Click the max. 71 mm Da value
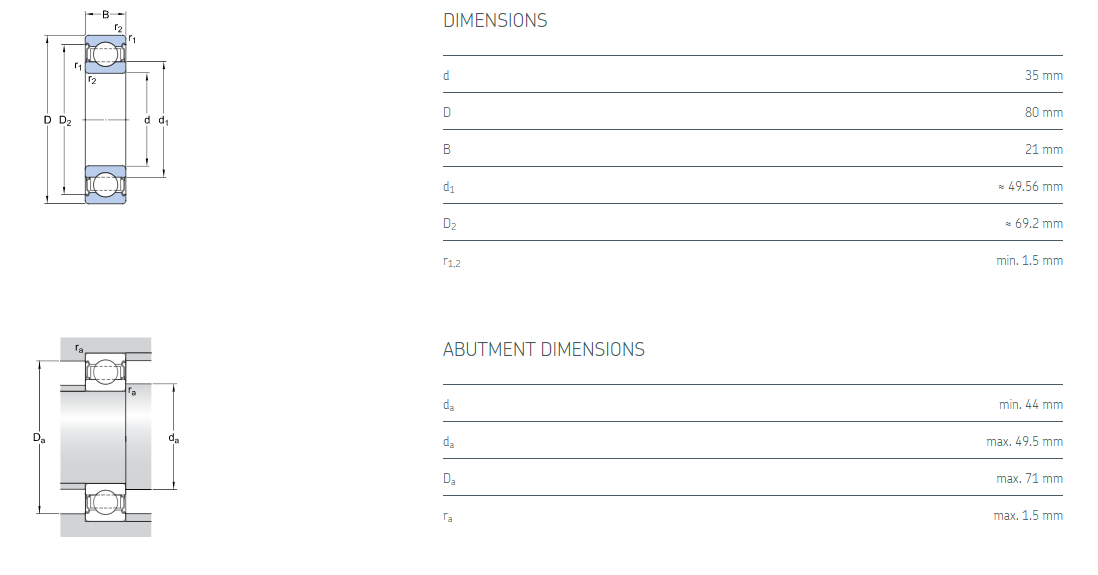This screenshot has height=575, width=1098. point(1029,478)
